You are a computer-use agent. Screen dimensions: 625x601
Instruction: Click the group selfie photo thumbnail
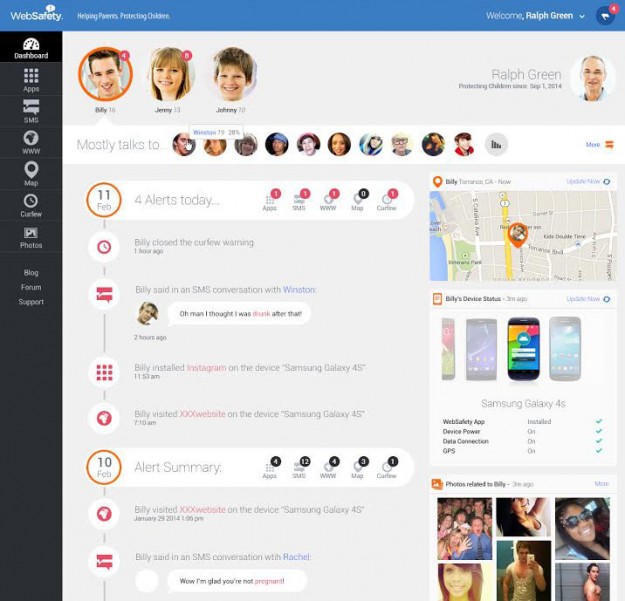click(x=465, y=528)
